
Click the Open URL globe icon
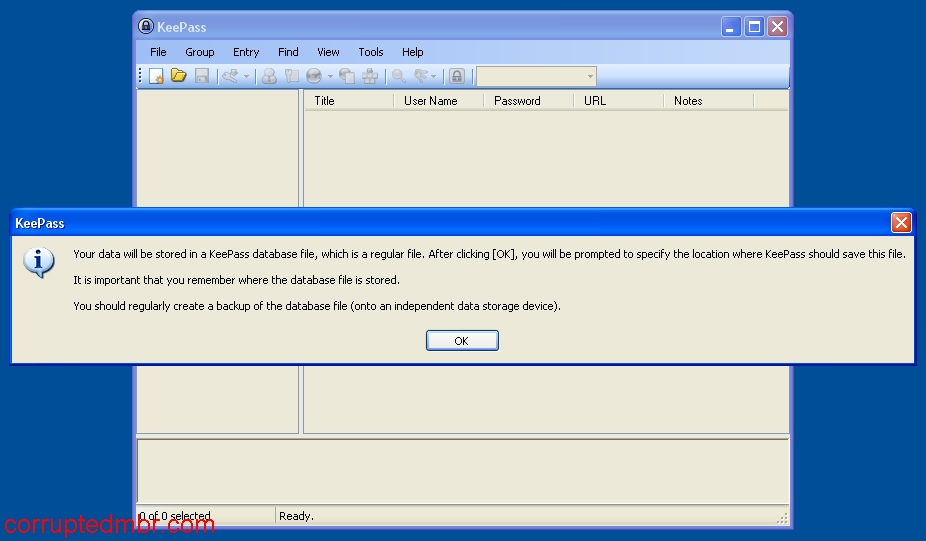click(x=314, y=76)
